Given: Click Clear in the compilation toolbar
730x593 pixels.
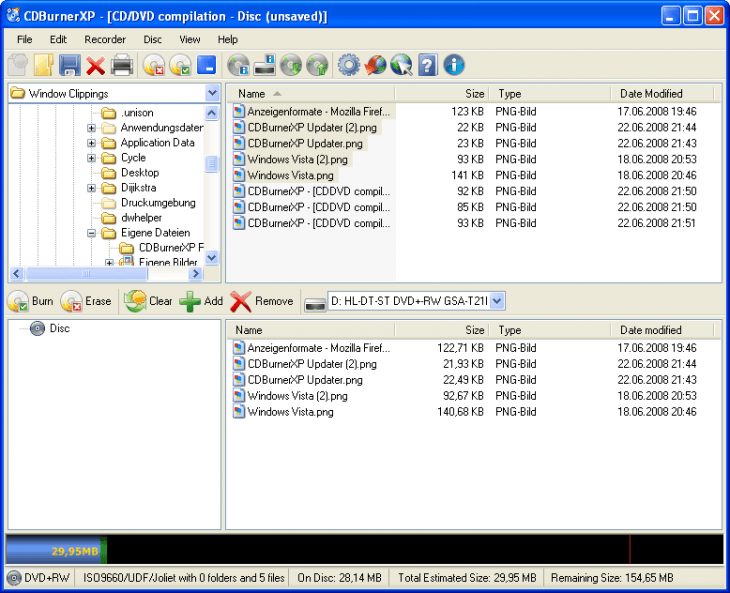Looking at the screenshot, I should (148, 301).
